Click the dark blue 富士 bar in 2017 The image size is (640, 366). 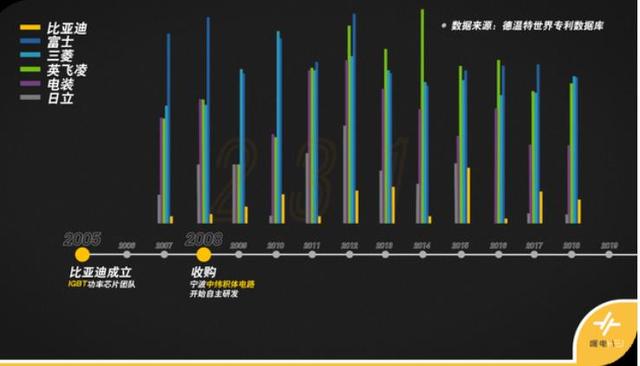pos(538,144)
